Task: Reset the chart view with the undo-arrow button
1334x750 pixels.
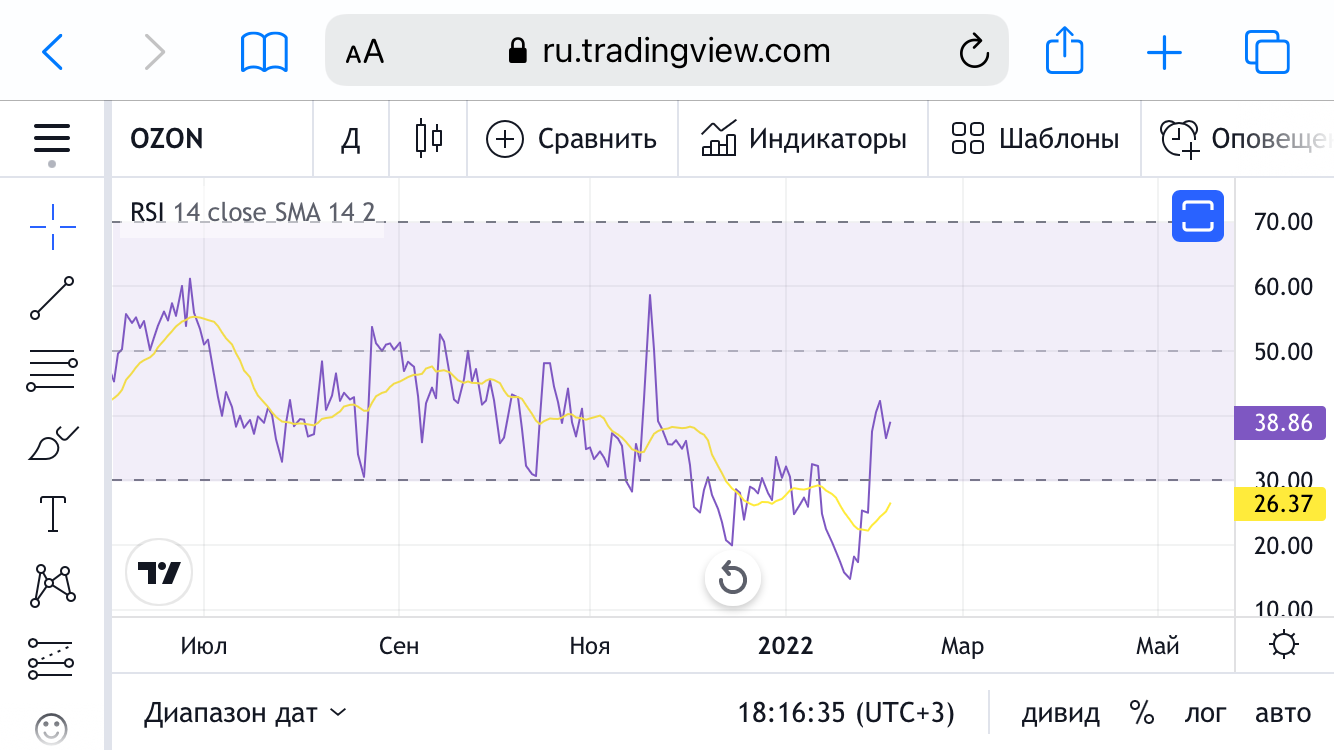Action: (733, 577)
